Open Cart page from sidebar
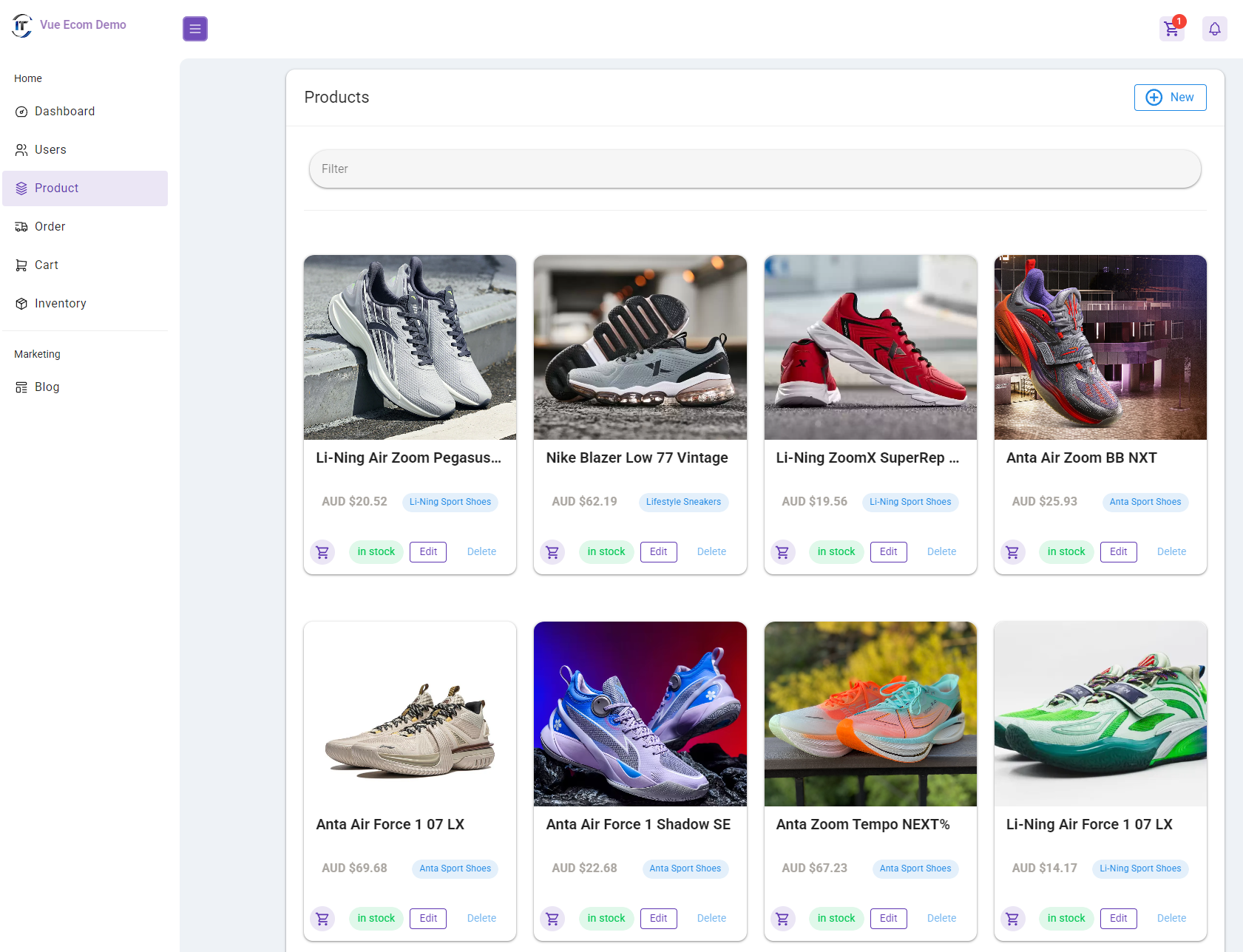This screenshot has height=952, width=1243. pos(85,265)
